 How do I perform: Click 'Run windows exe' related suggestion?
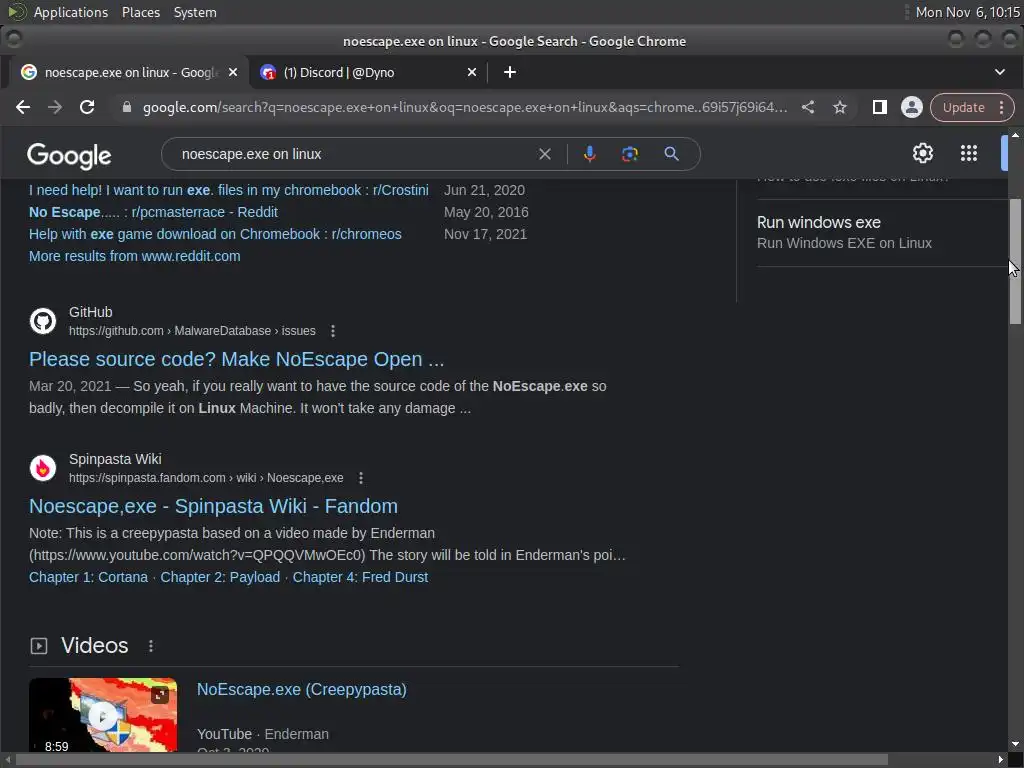click(818, 222)
